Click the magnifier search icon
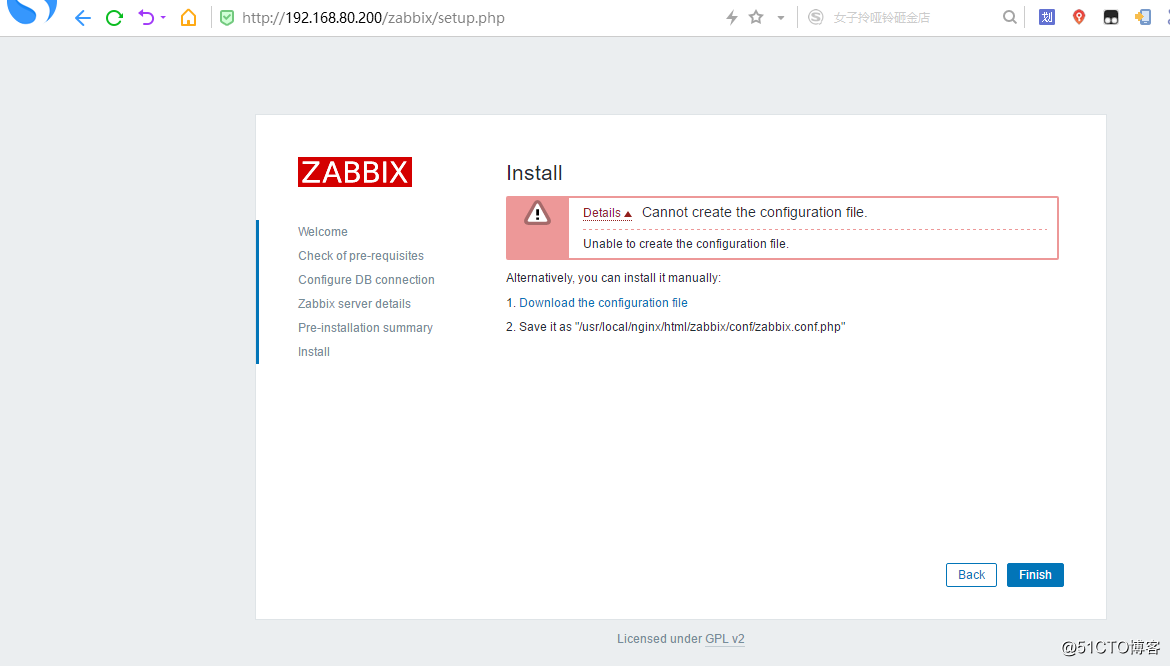 [1010, 17]
